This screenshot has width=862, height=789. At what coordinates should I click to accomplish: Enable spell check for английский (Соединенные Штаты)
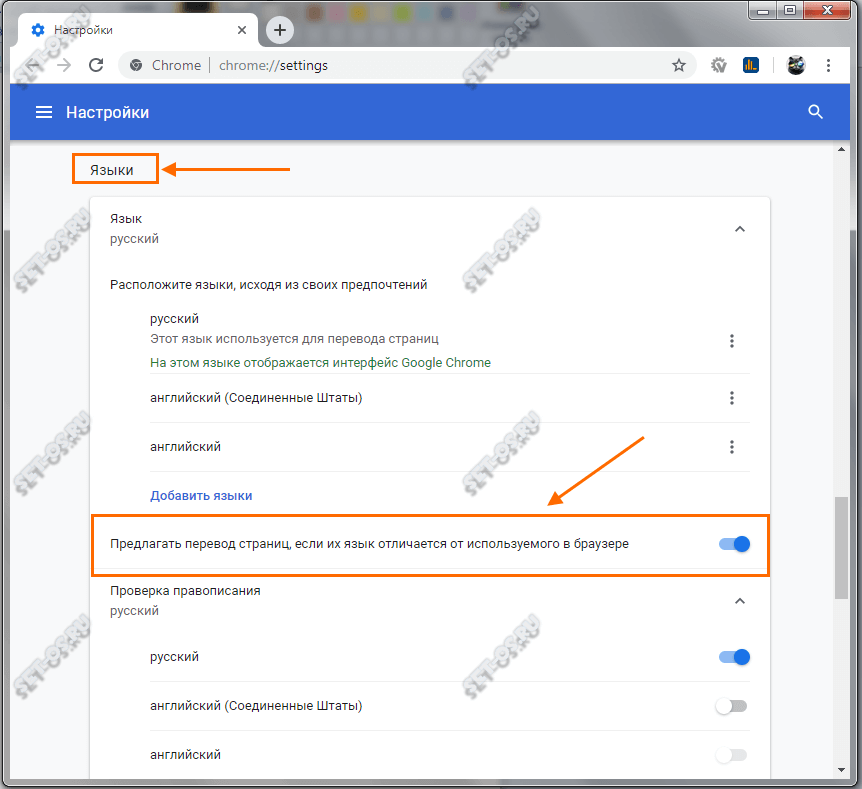point(731,705)
